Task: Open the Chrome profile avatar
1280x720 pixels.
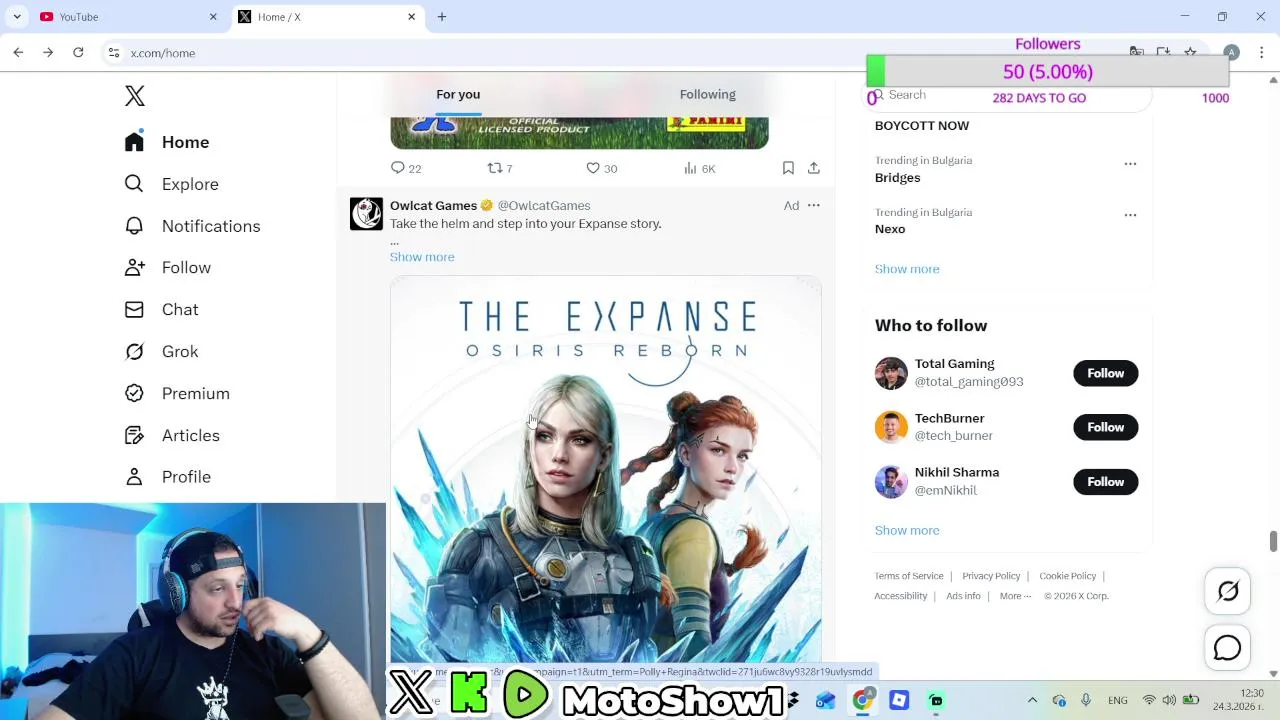Action: pyautogui.click(x=1232, y=52)
